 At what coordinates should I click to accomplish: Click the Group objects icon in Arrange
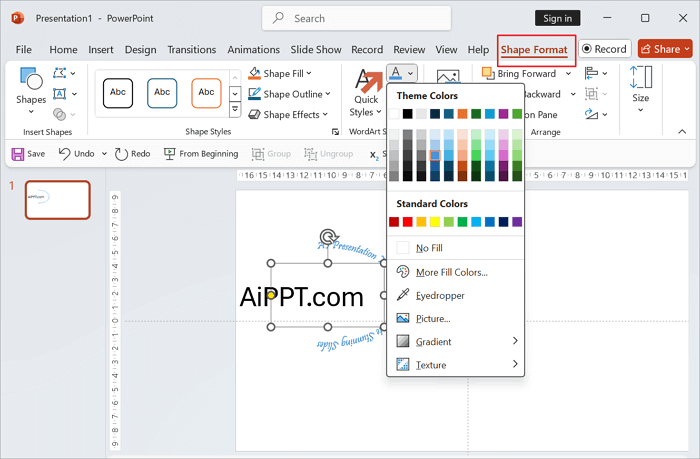pos(591,94)
